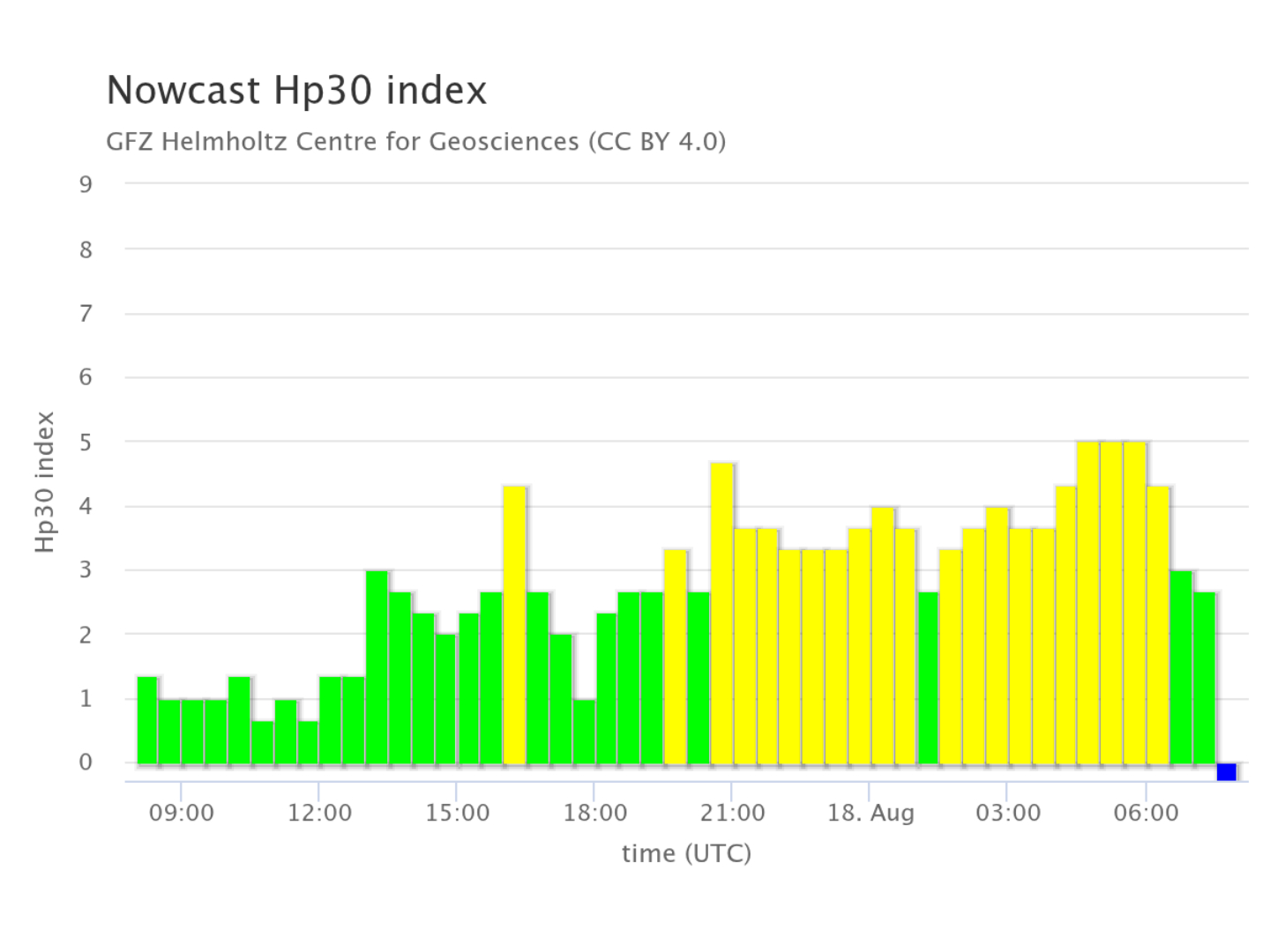Click the '21:00' time axis label

pos(733,813)
